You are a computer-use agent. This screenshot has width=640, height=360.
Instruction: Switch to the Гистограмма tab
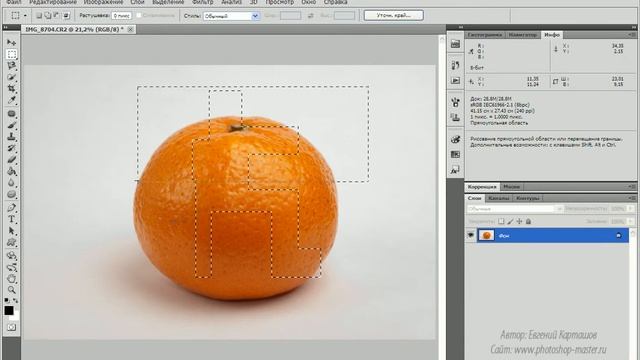[484, 35]
